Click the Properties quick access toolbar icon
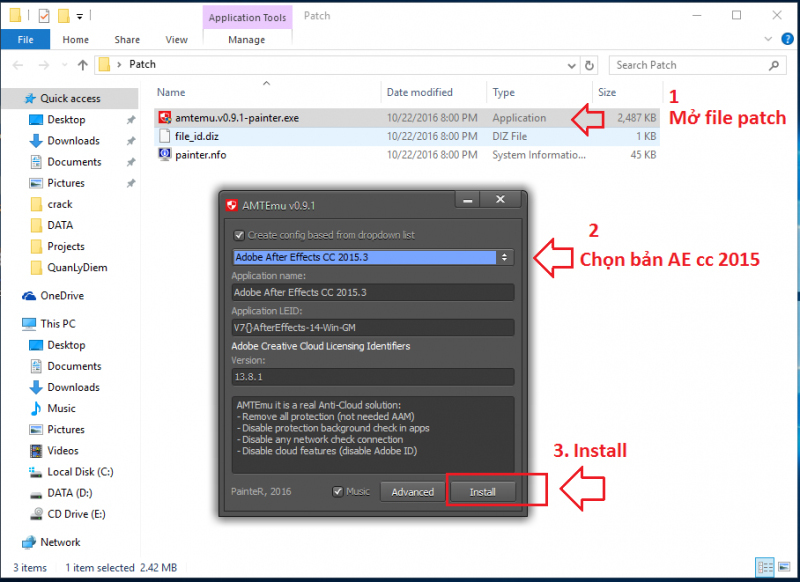The width and height of the screenshot is (800, 582). [x=44, y=16]
